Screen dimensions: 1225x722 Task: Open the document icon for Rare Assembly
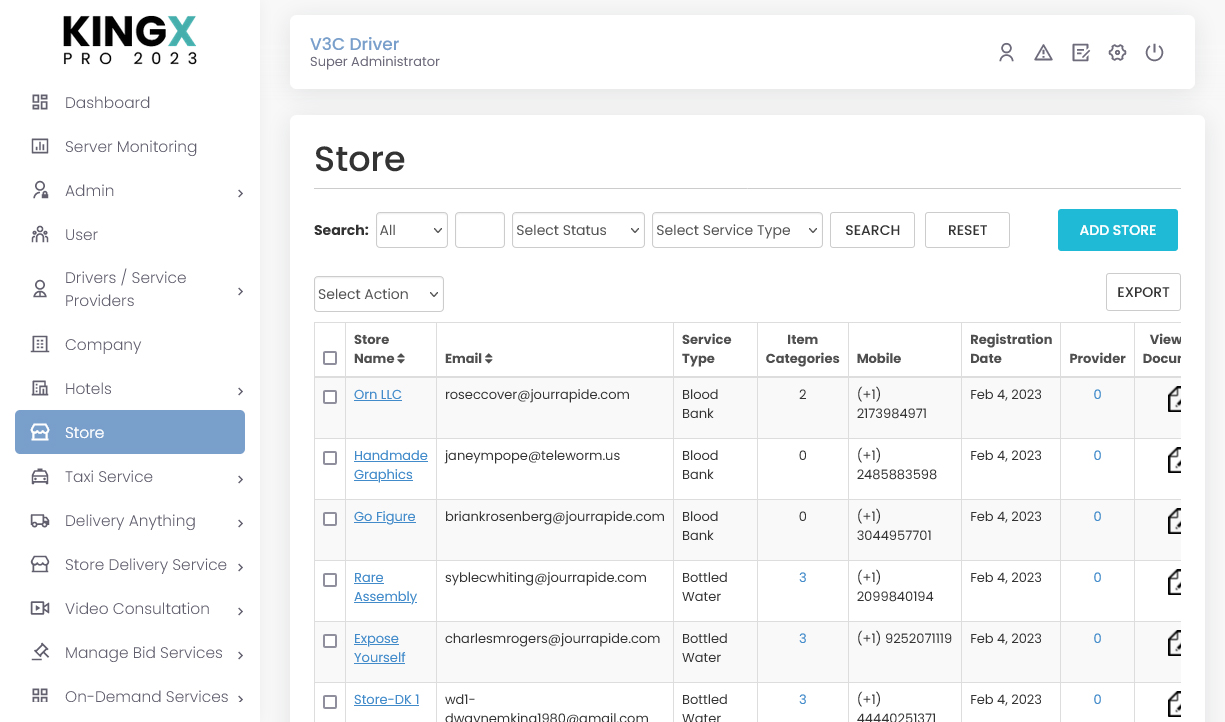pos(1174,582)
